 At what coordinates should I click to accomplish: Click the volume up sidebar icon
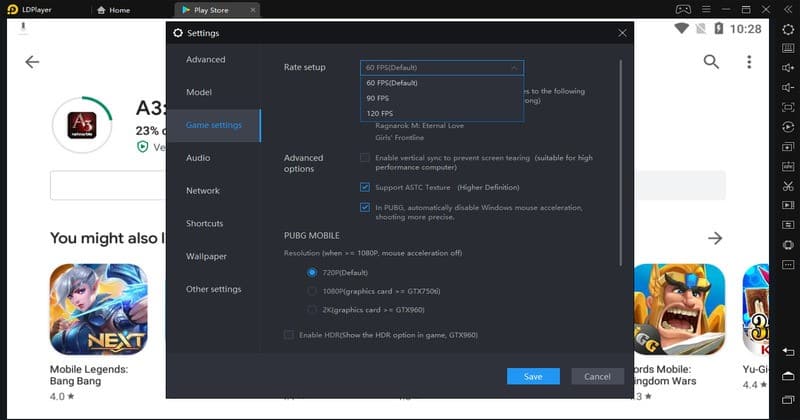(x=788, y=68)
